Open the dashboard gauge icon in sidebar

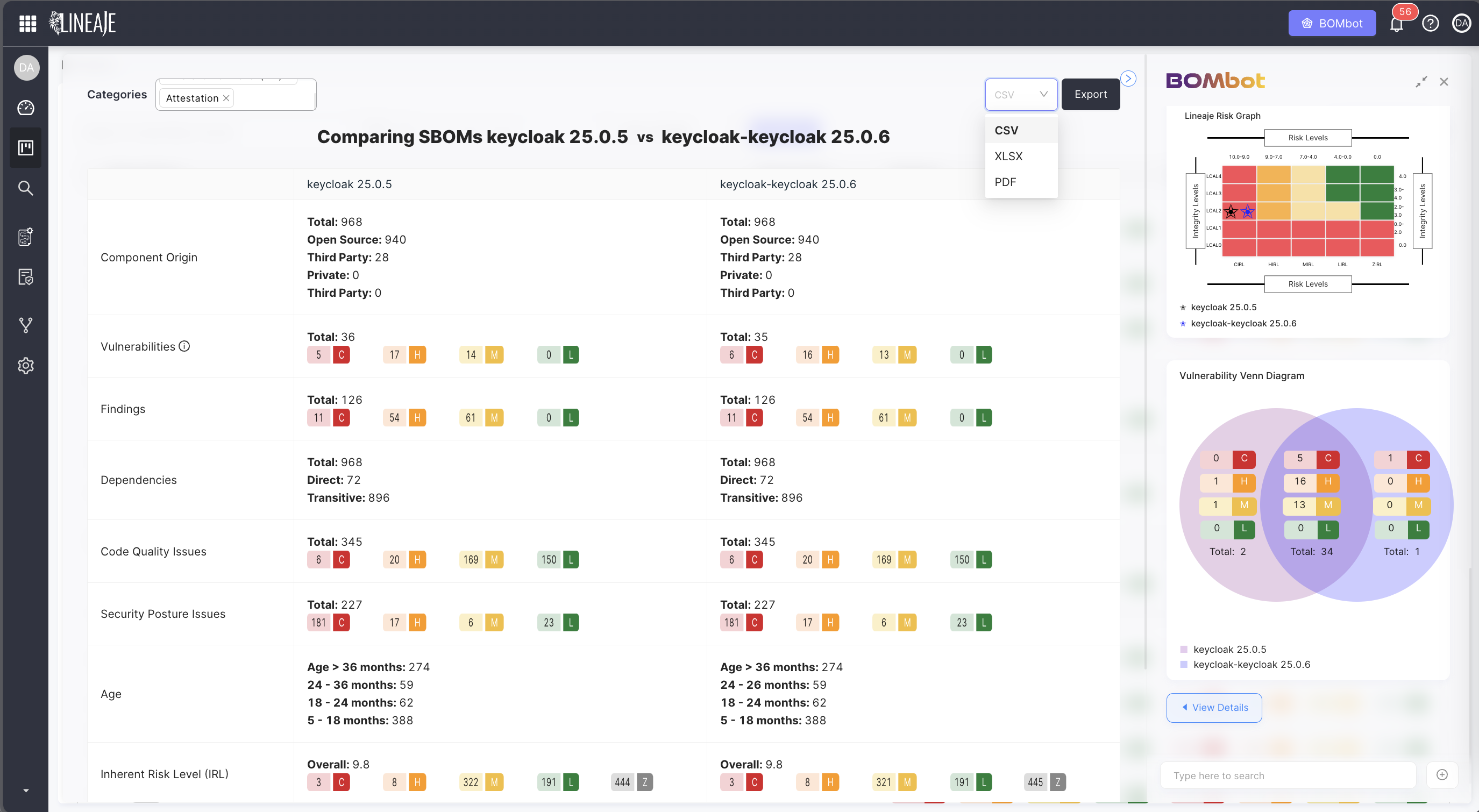click(x=26, y=108)
